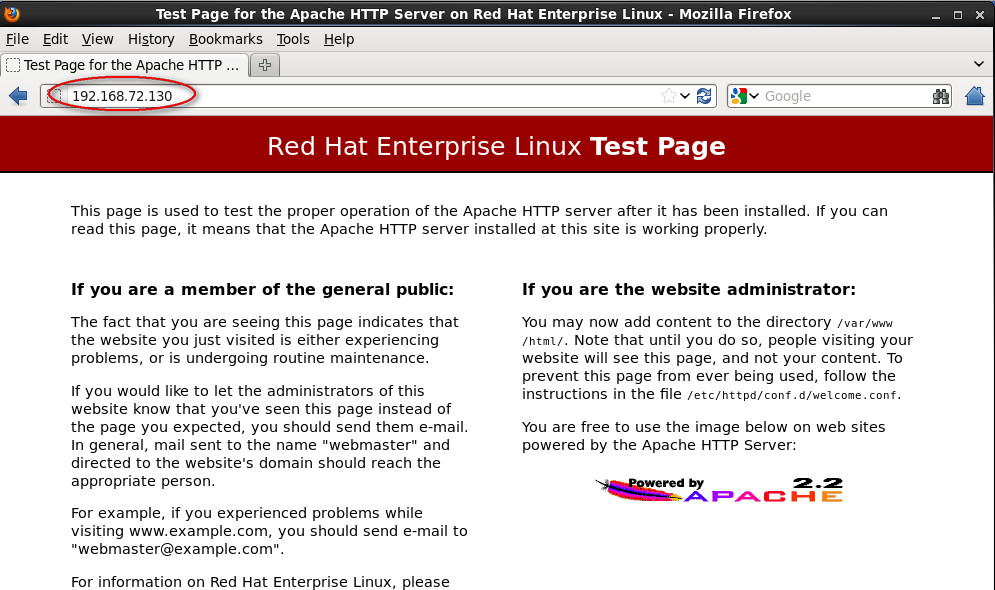Click the site identity icon in address bar
Screen dimensions: 995x590
(55, 96)
